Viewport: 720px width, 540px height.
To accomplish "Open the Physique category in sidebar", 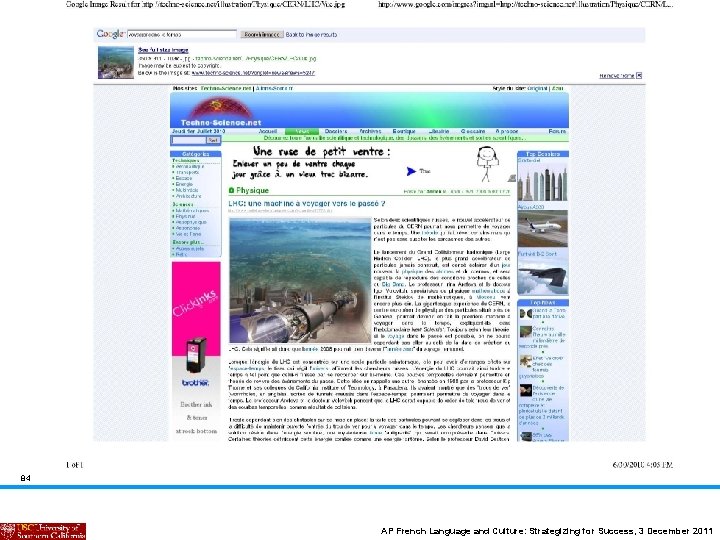I will coord(186,216).
